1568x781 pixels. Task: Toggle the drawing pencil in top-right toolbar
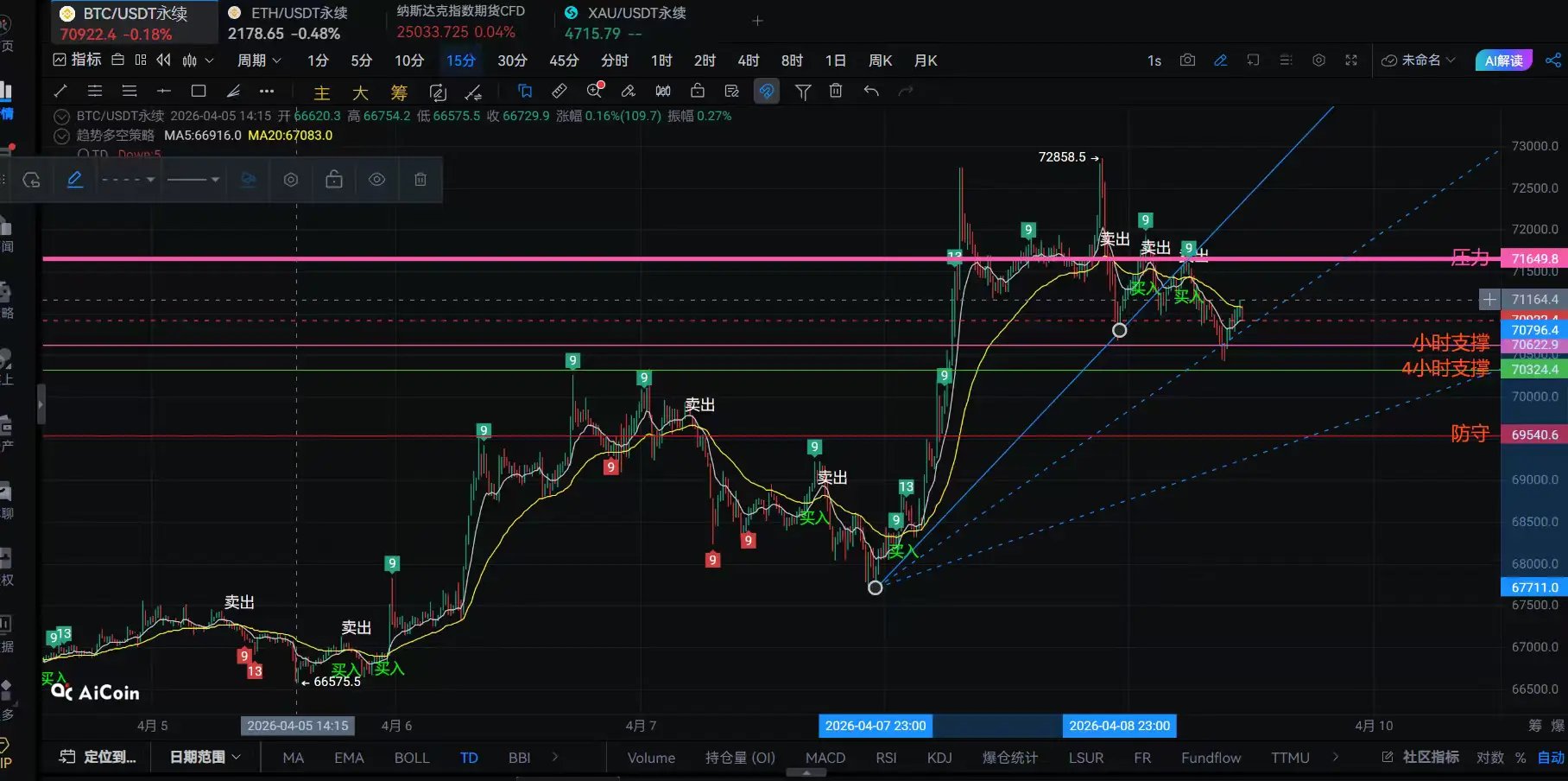coord(1221,60)
